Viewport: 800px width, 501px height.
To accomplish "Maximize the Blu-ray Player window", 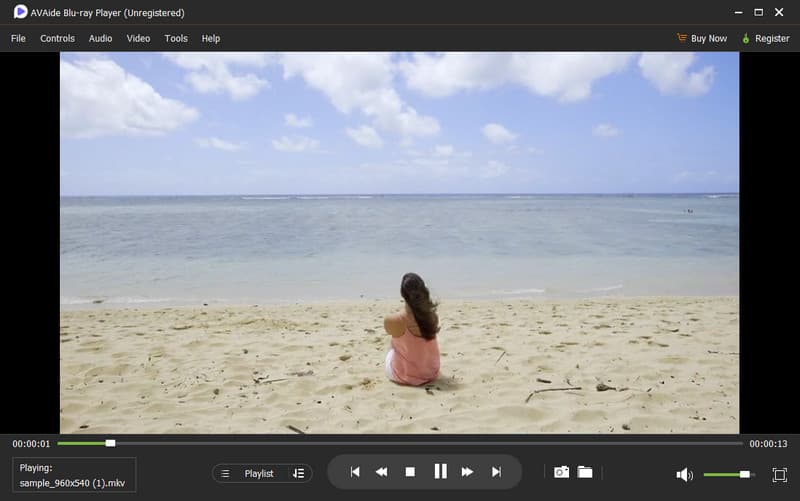I will pos(759,12).
